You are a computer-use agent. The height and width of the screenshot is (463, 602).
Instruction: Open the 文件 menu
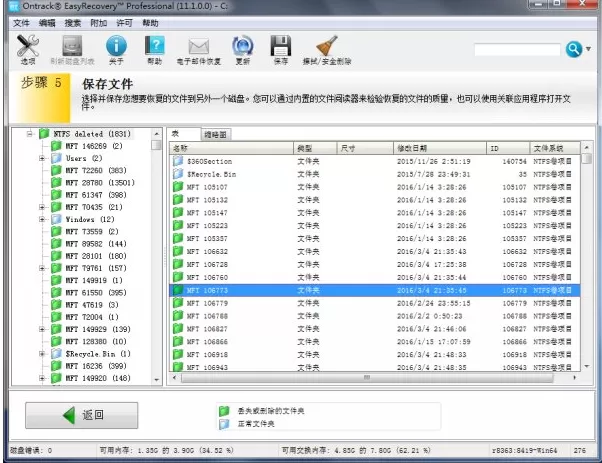[x=21, y=23]
